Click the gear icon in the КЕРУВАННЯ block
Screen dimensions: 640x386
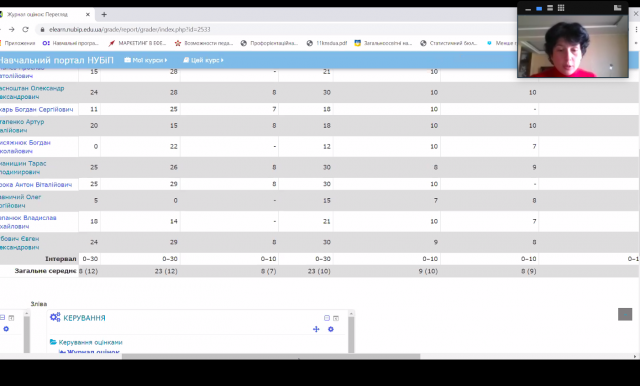click(x=331, y=329)
